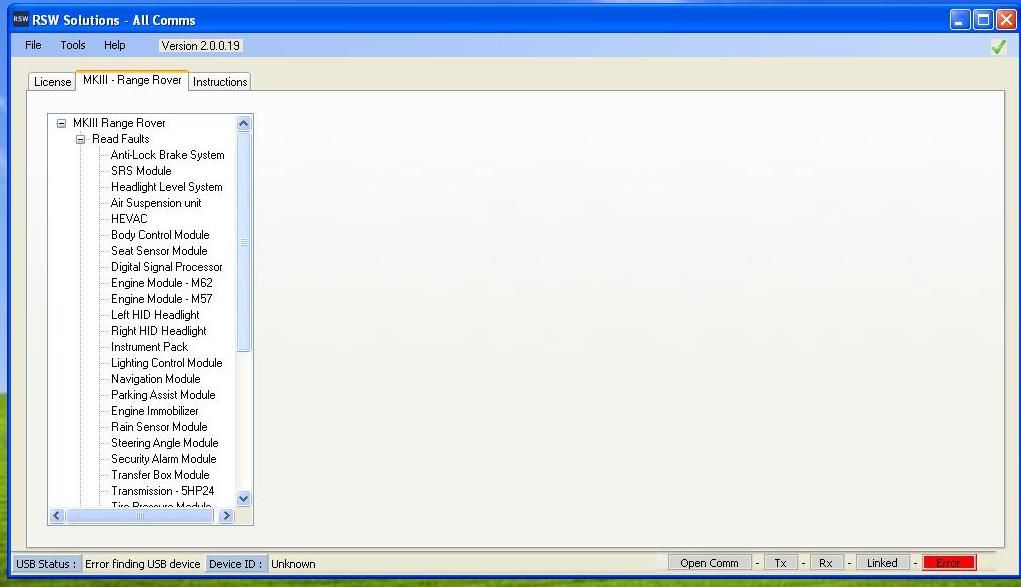Image resolution: width=1021 pixels, height=587 pixels.
Task: Select Digital Signal Processor entry
Action: coord(167,267)
